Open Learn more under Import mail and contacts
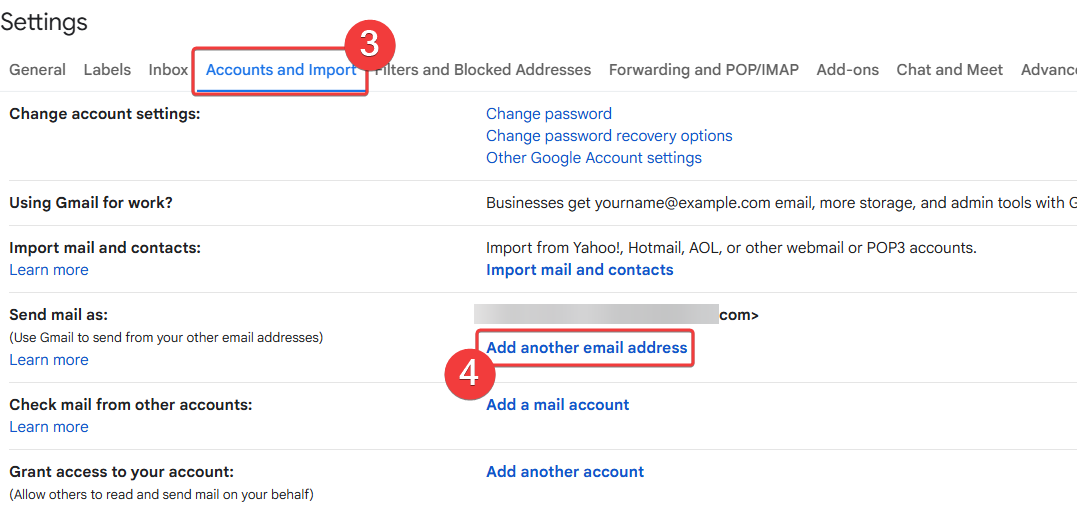The height and width of the screenshot is (509, 1077). point(48,270)
